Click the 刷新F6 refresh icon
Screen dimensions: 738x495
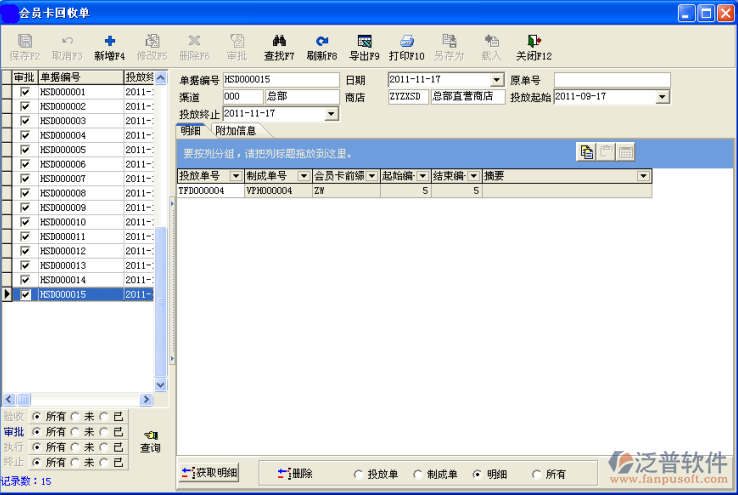pos(322,41)
